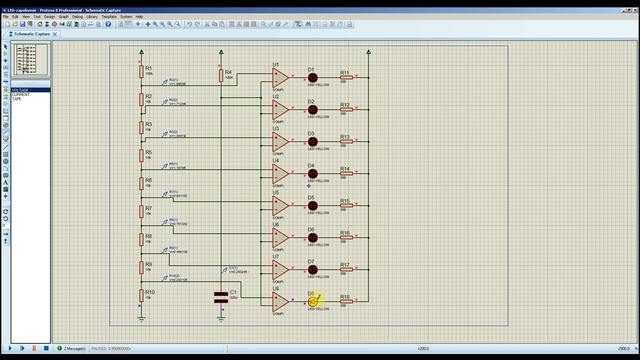Cut selection with the scissors icon
The image size is (640, 360).
click(207, 24)
